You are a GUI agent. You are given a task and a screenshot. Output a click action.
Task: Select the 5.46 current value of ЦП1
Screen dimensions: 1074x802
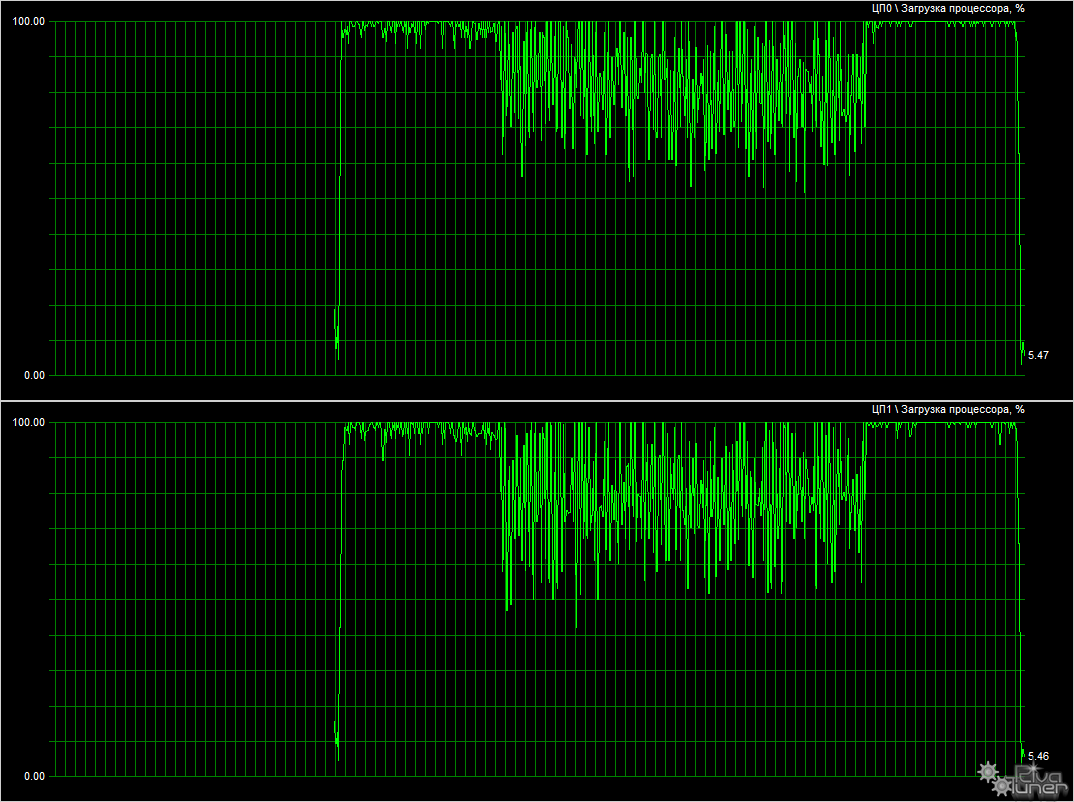tap(1038, 756)
